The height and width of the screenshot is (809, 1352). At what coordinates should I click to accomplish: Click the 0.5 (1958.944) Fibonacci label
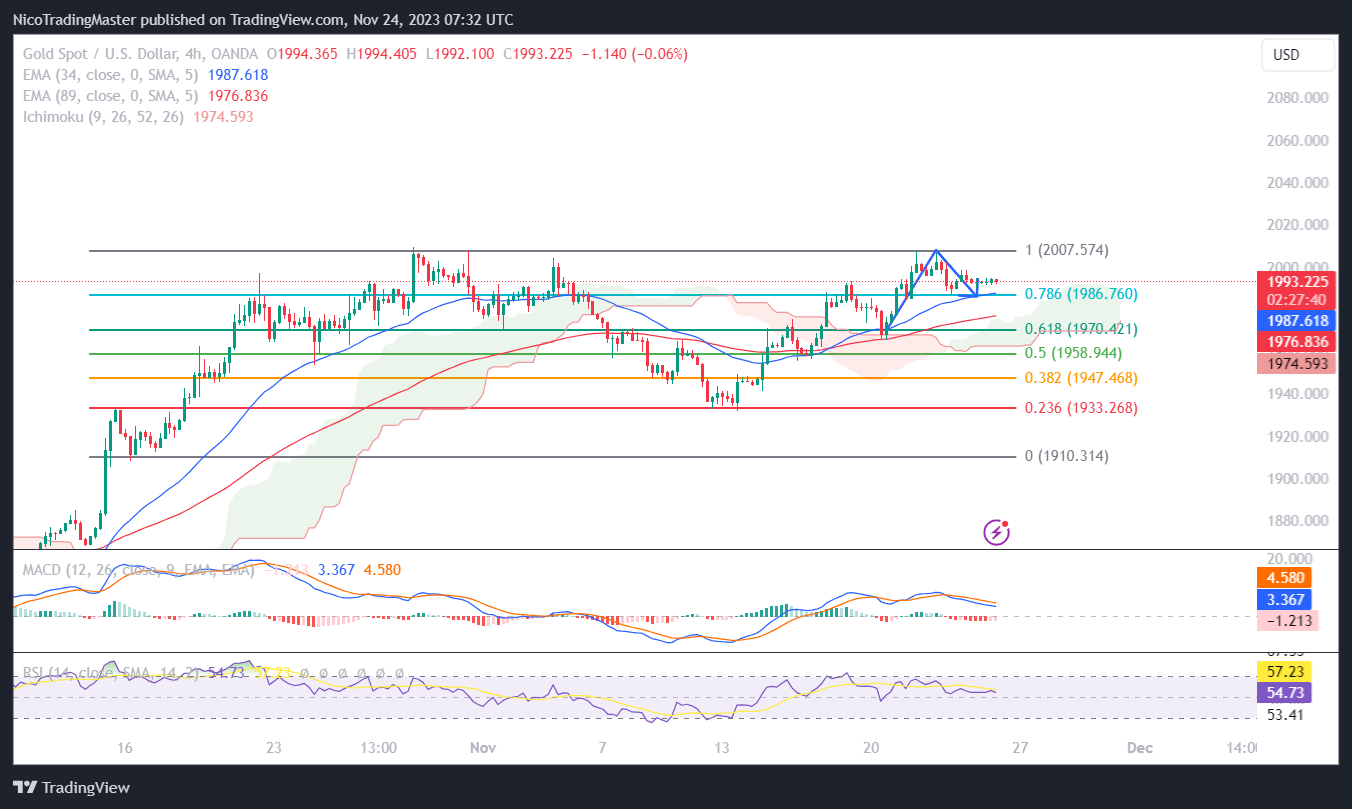click(x=1074, y=353)
